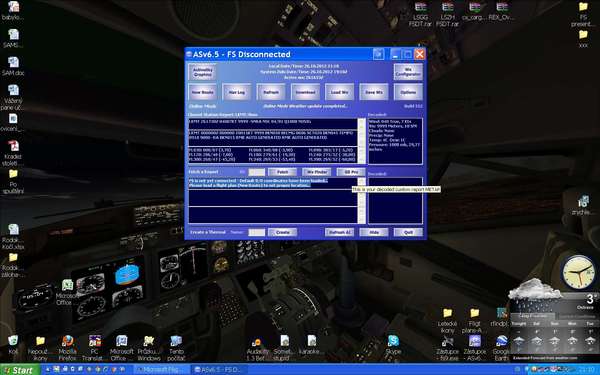Click the Download weather button

(305, 92)
